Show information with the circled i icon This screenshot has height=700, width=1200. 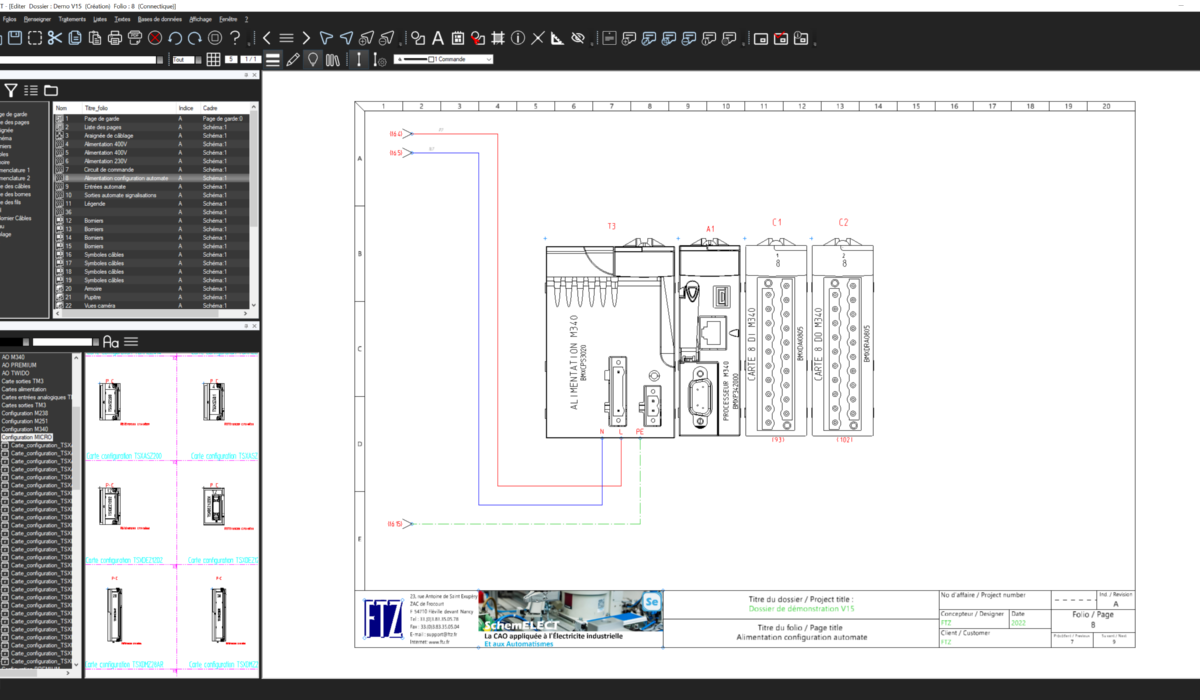[518, 38]
